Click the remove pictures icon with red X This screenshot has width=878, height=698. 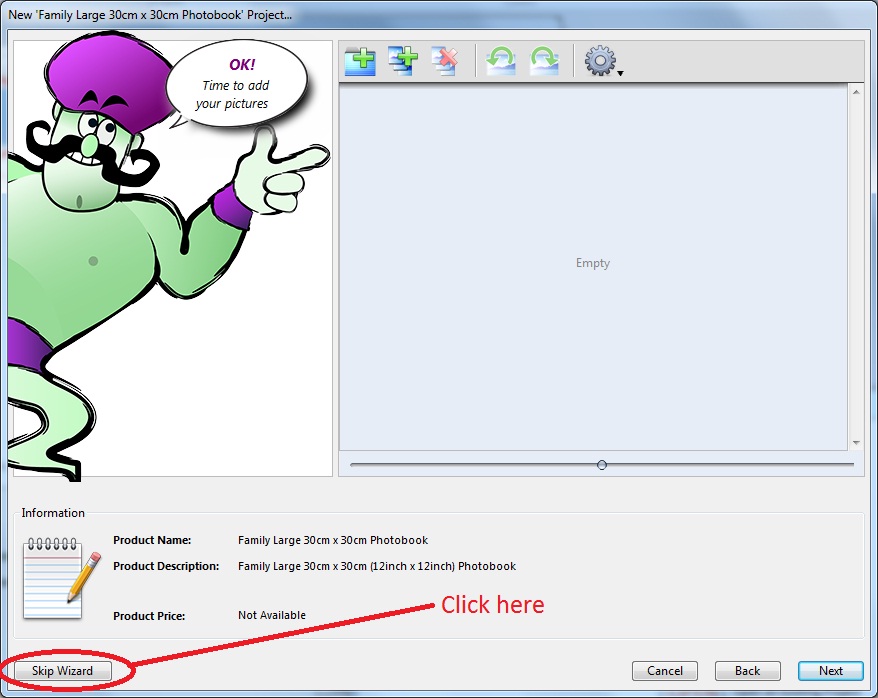click(x=445, y=61)
